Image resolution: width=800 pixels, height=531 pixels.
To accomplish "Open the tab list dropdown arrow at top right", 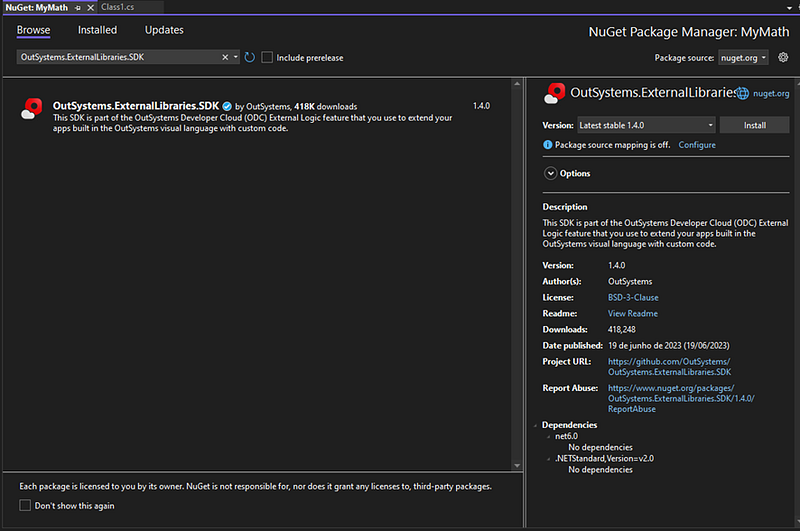I will tap(790, 8).
